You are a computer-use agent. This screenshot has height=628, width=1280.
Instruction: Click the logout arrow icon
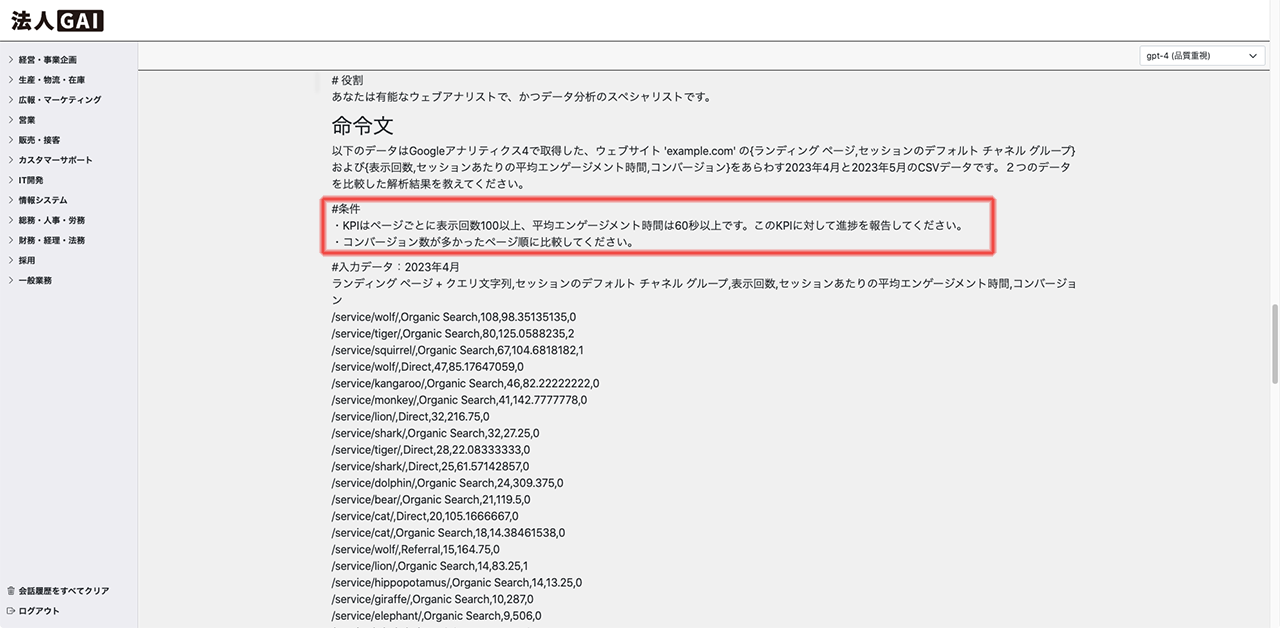pyautogui.click(x=11, y=611)
